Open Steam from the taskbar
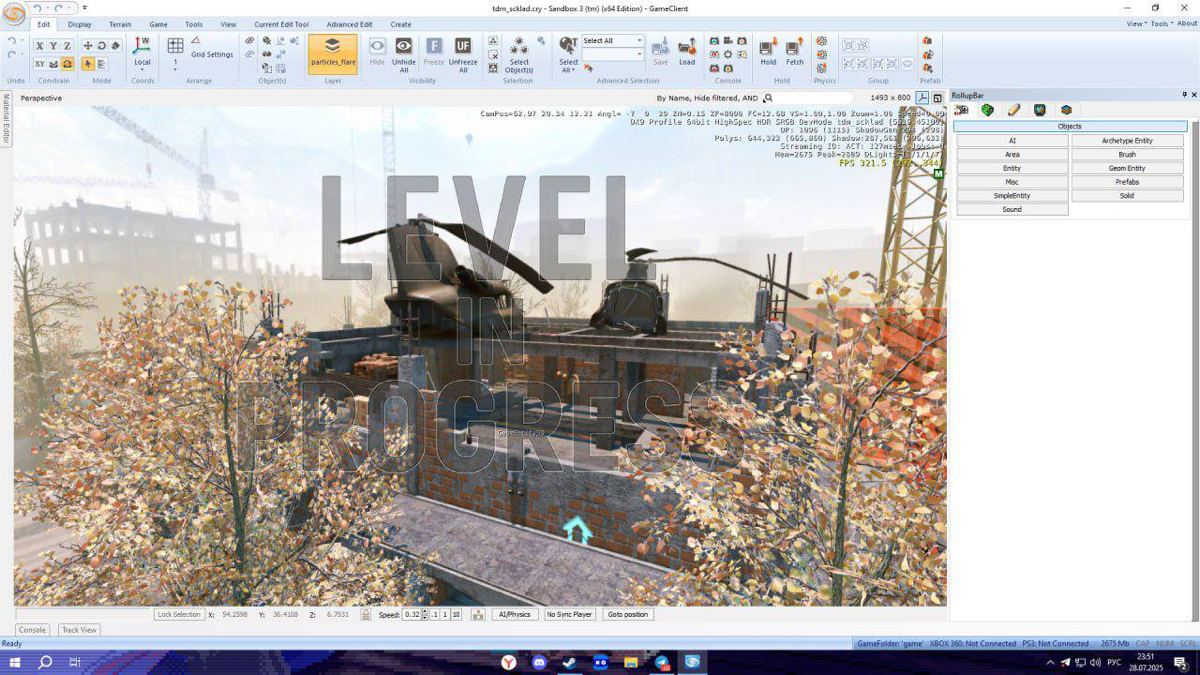 click(570, 662)
